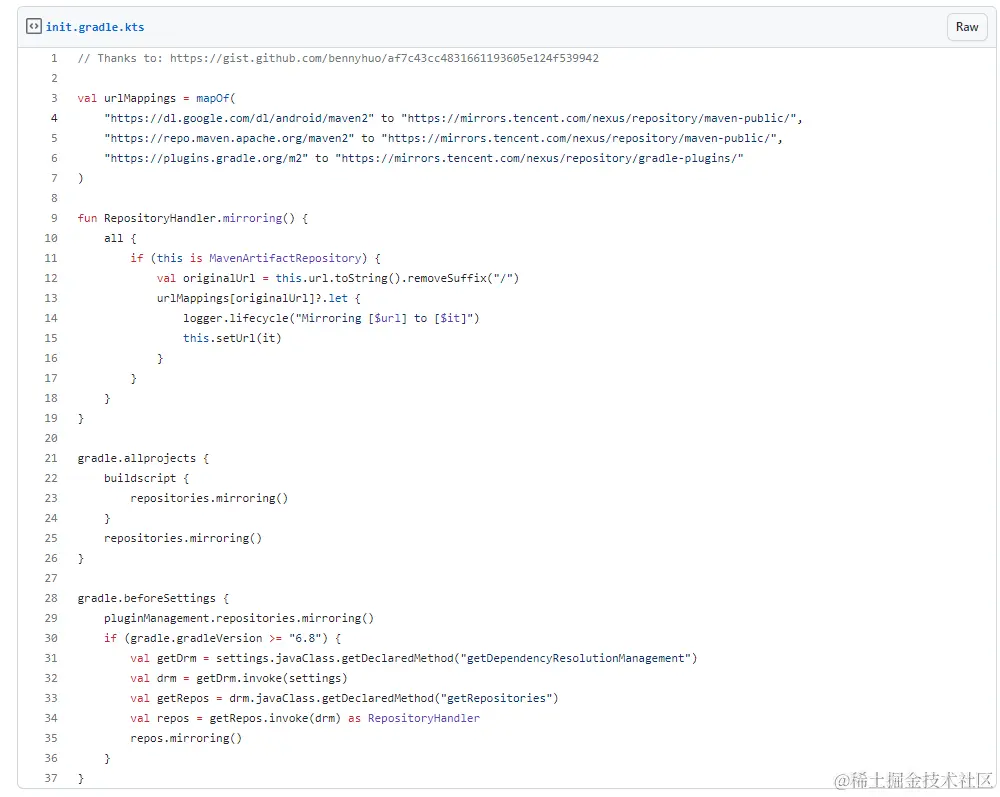Click the Raw button

coord(967,27)
